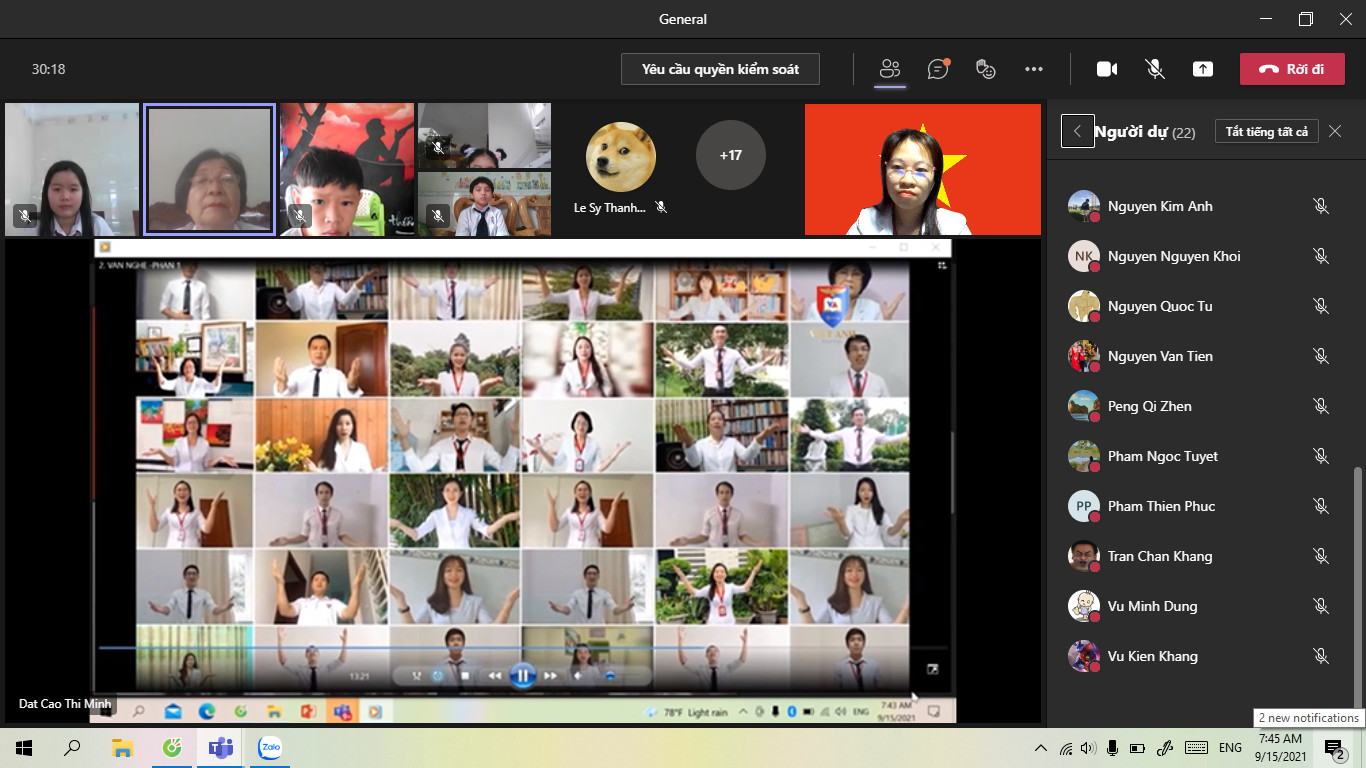The image size is (1366, 768).
Task: Select Pham Thien Phuc in participant list
Action: pos(1161,506)
